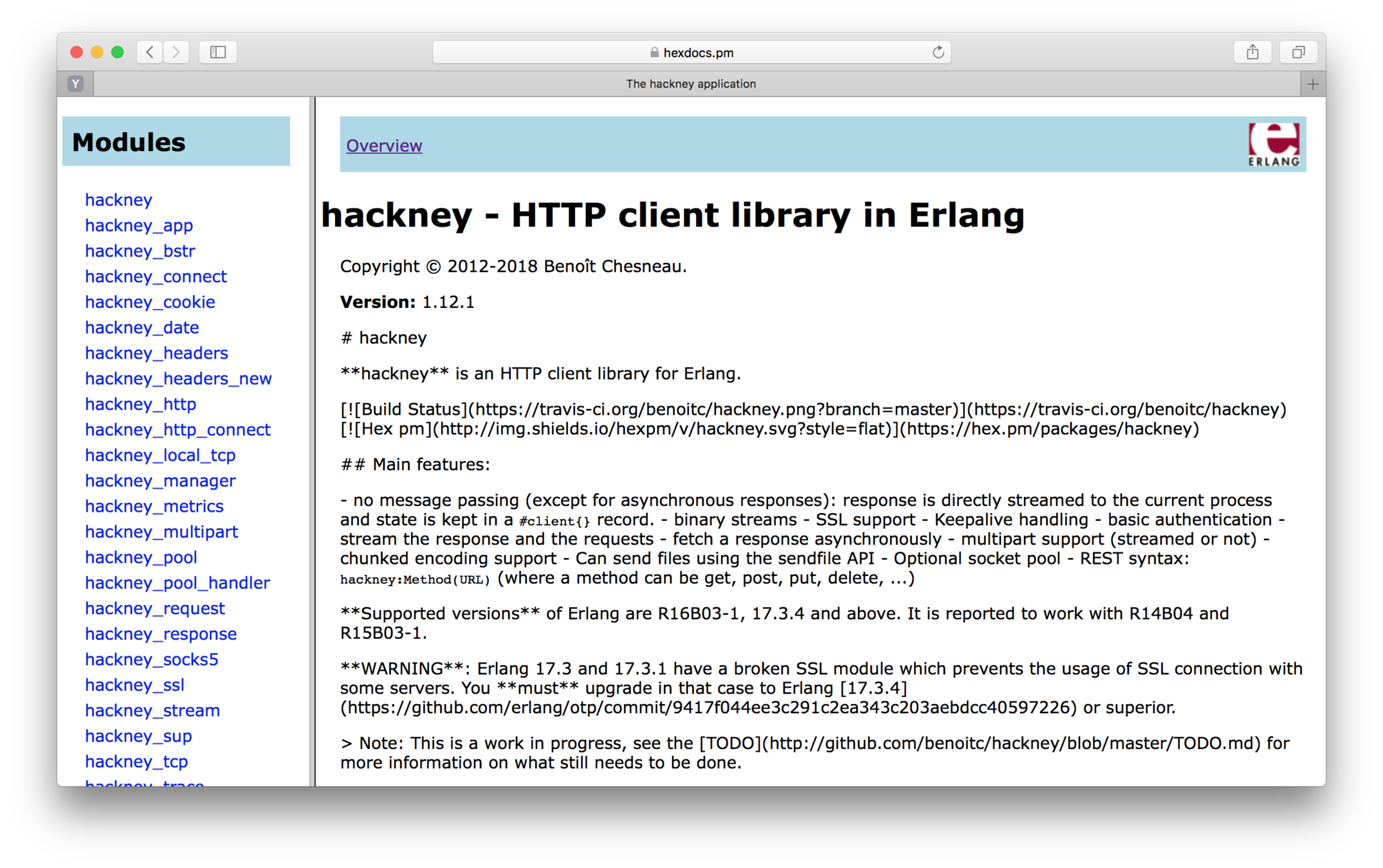
Task: Go to the hackney_cookie module
Action: [150, 302]
